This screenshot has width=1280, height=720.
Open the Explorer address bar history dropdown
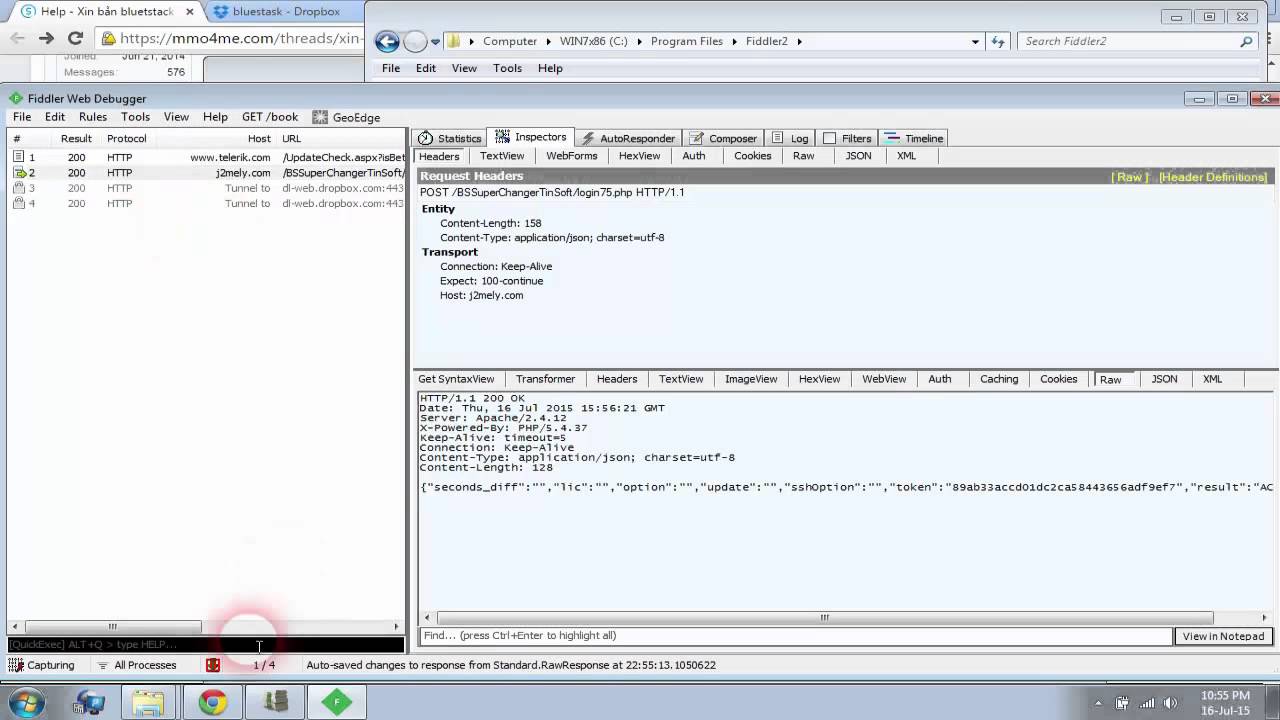tap(975, 41)
